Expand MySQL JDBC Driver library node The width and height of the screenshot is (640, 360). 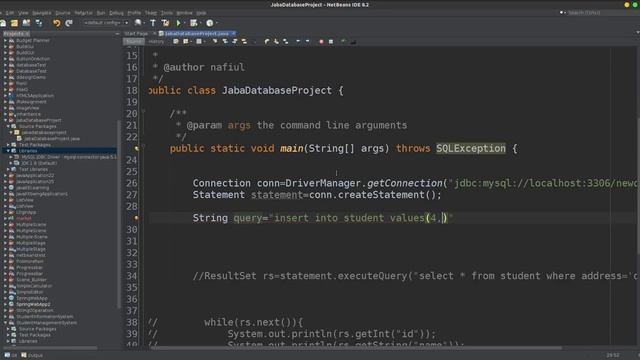[11, 157]
